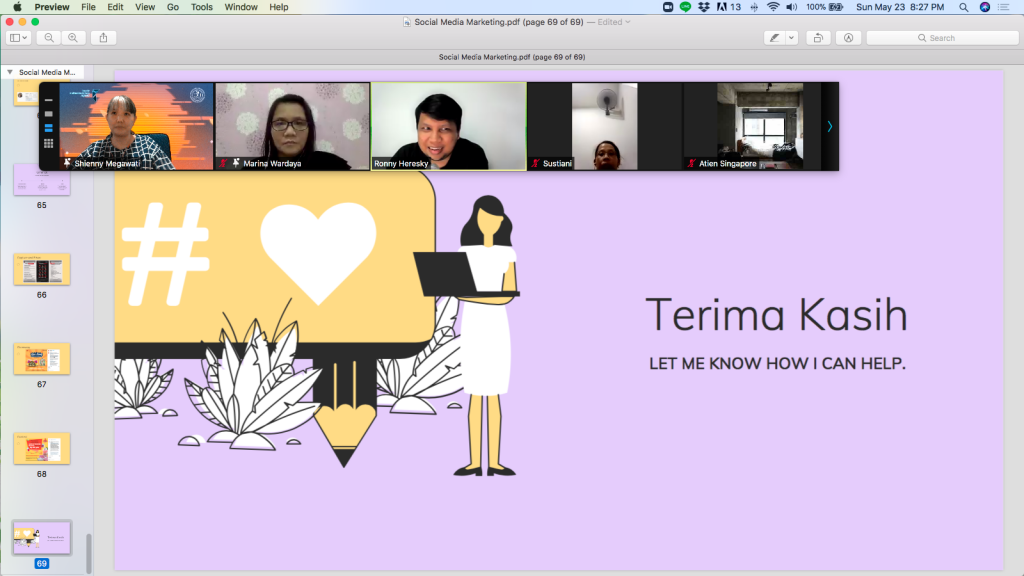Open the View menu

point(145,7)
